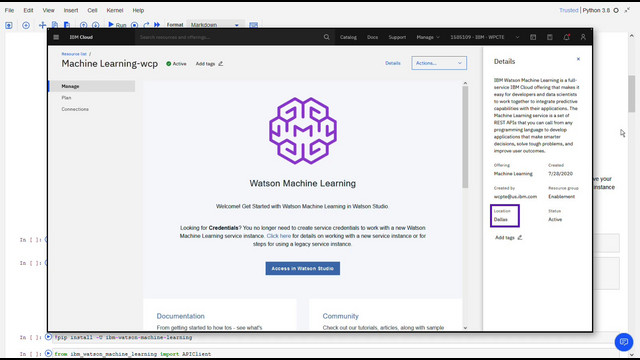Viewport: 640px width, 360px height.
Task: Restart the kernel with the circular arrow icon
Action: [146, 25]
